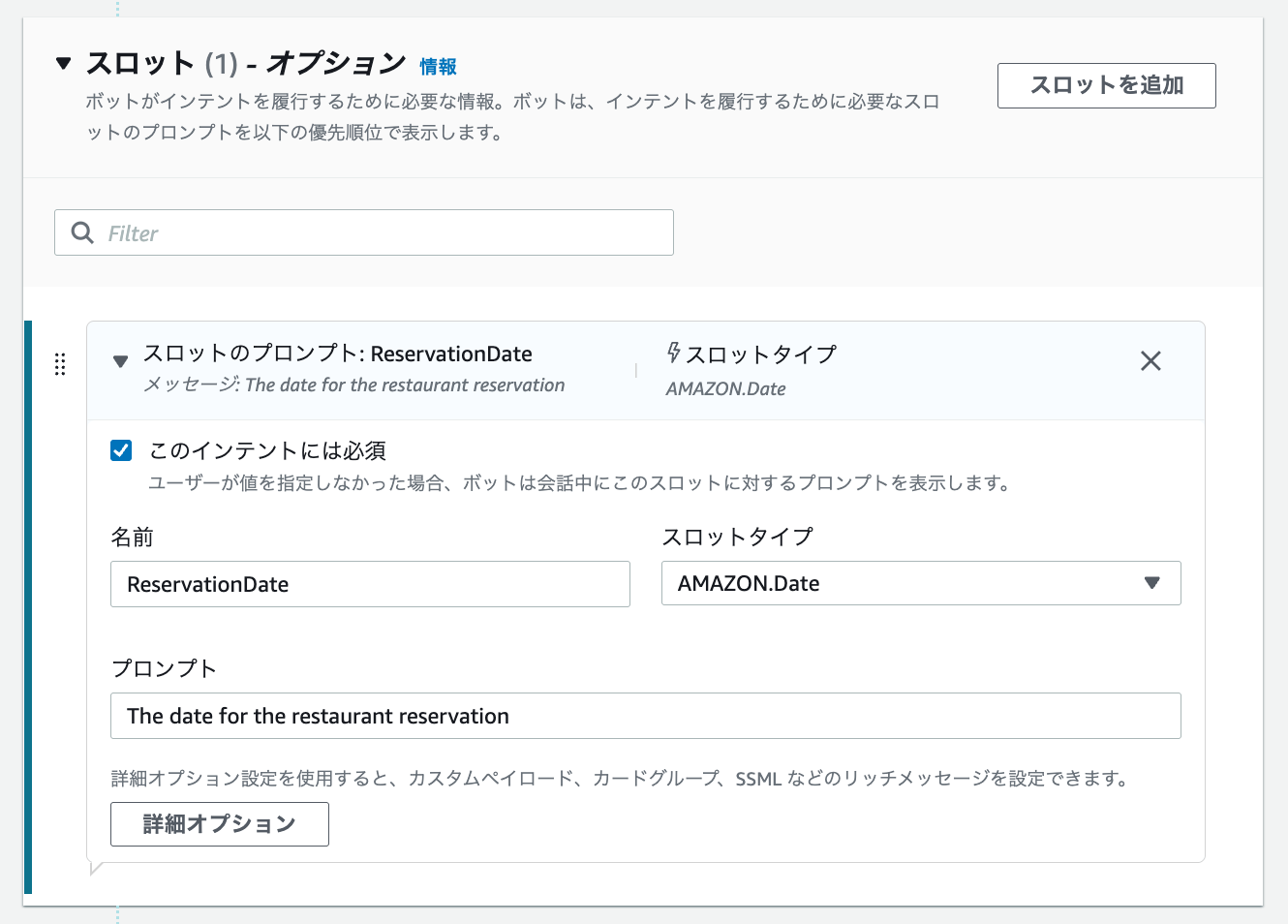
Task: Click the italic AMAZON.Date header value
Action: coord(725,388)
